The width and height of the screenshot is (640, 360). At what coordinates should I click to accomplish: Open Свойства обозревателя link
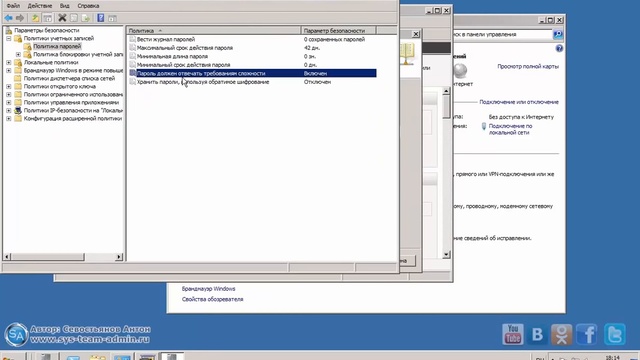[x=212, y=299]
